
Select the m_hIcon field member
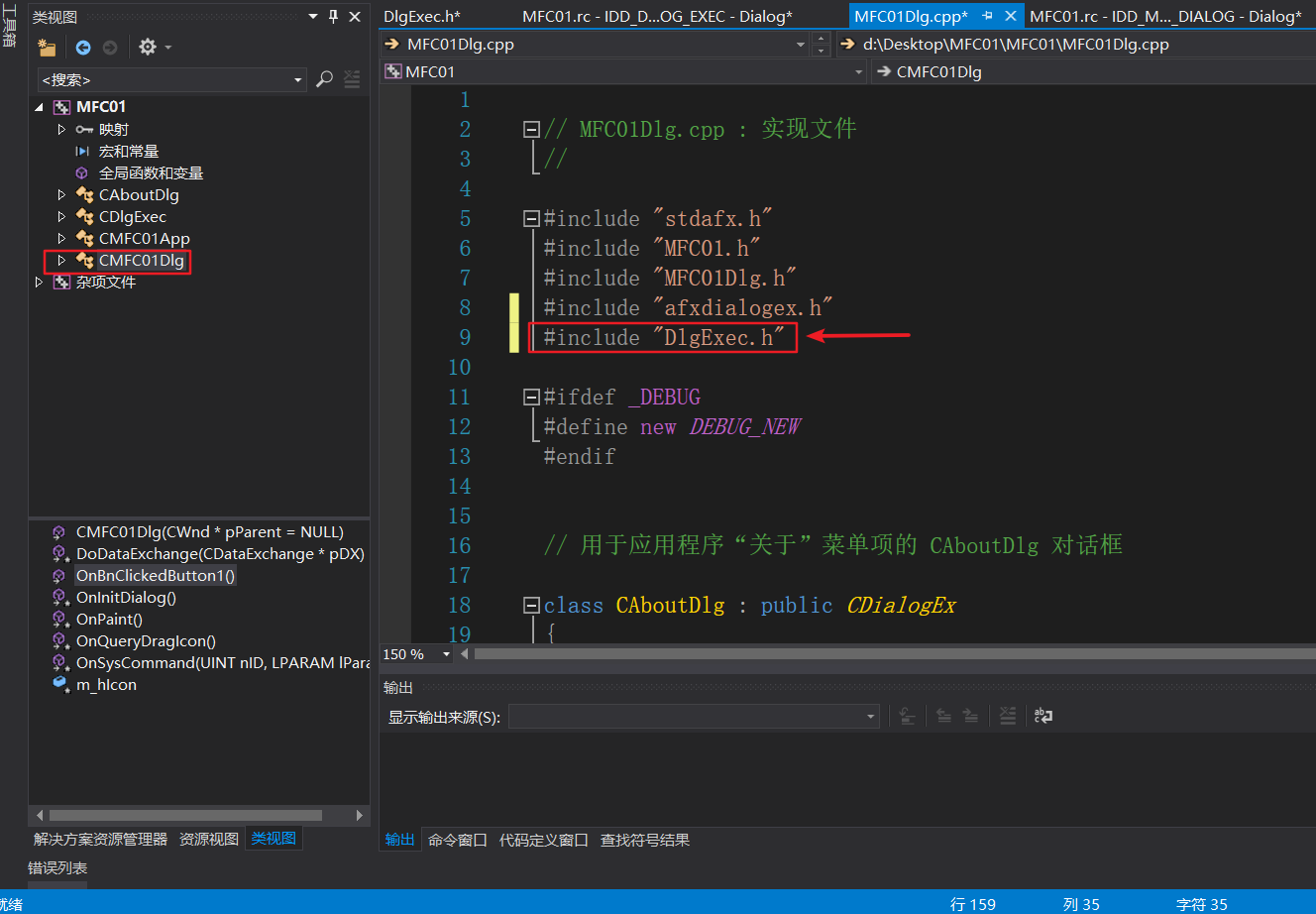click(106, 684)
